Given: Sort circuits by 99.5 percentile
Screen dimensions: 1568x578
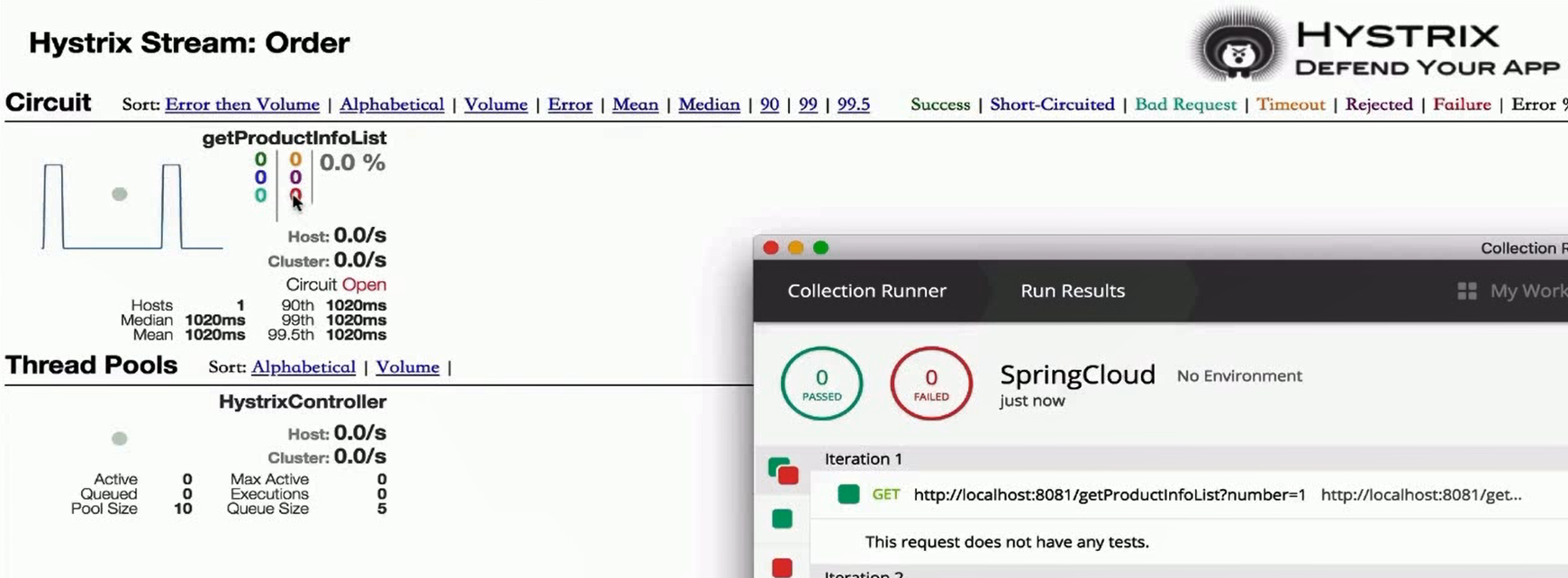Looking at the screenshot, I should 854,104.
